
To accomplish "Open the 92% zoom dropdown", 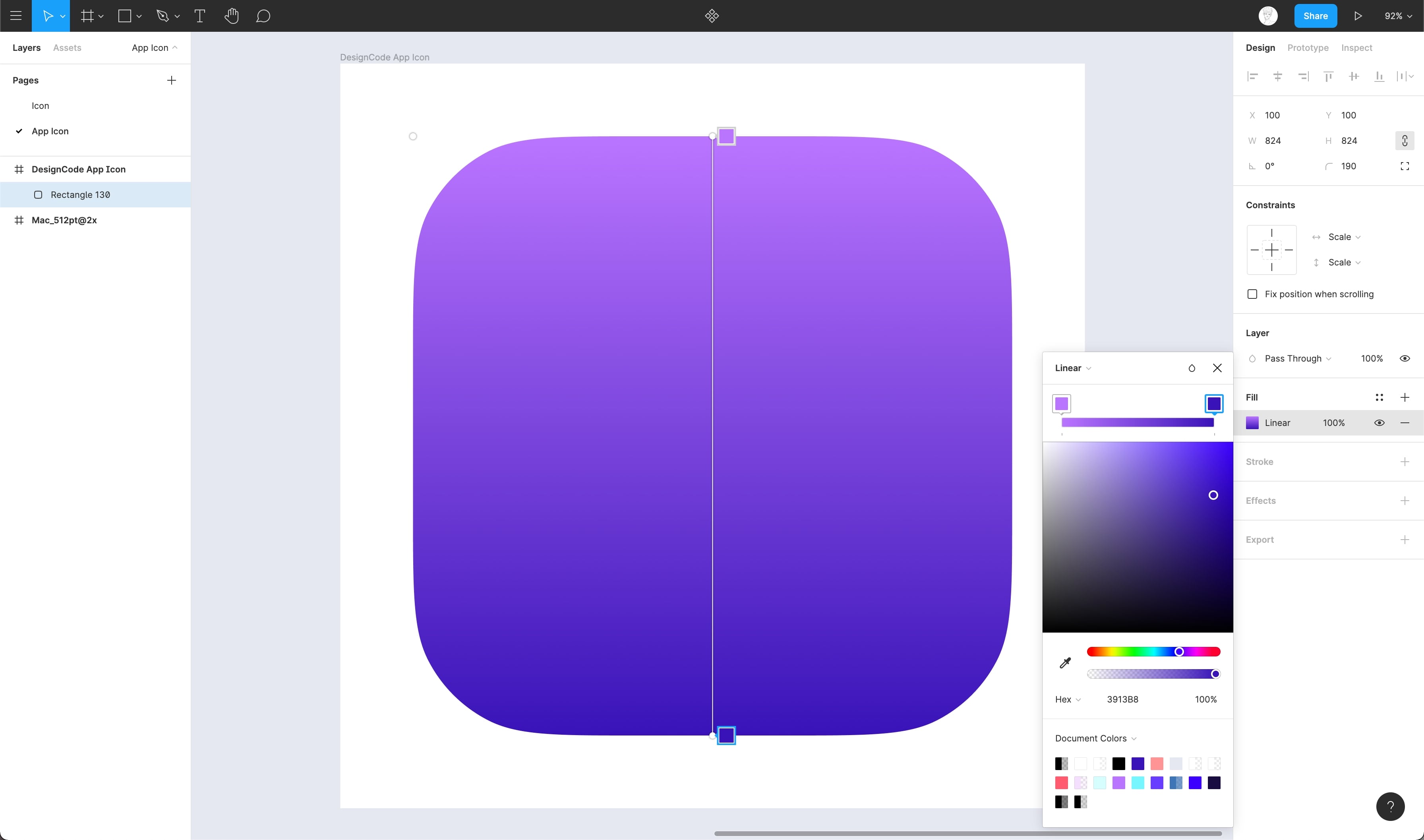I will point(1397,16).
